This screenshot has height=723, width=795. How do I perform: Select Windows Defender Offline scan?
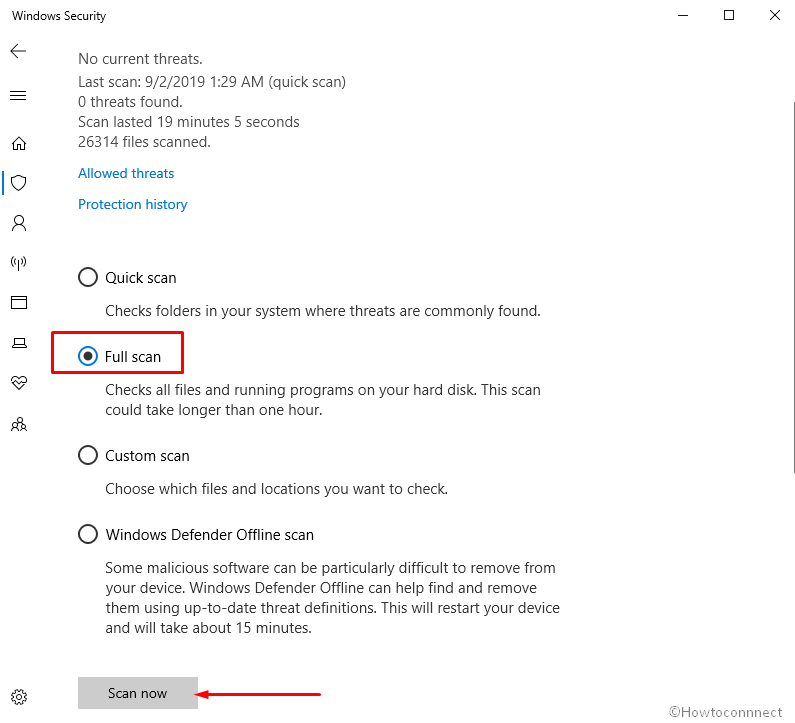pos(196,534)
